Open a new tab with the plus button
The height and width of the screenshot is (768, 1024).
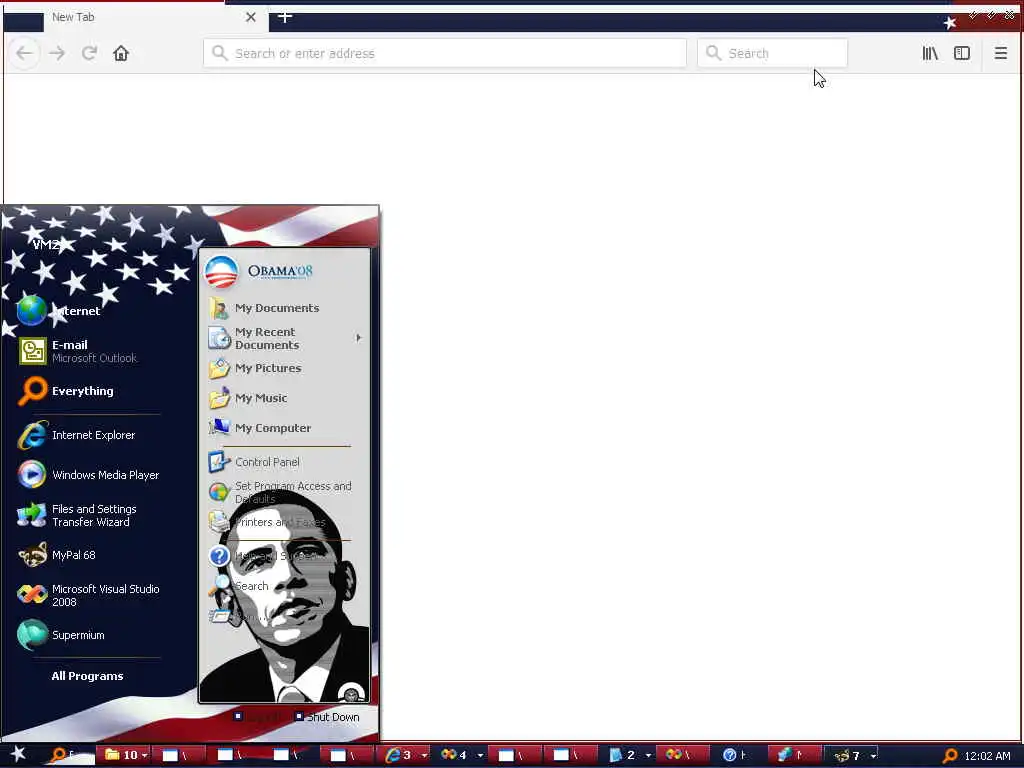285,17
